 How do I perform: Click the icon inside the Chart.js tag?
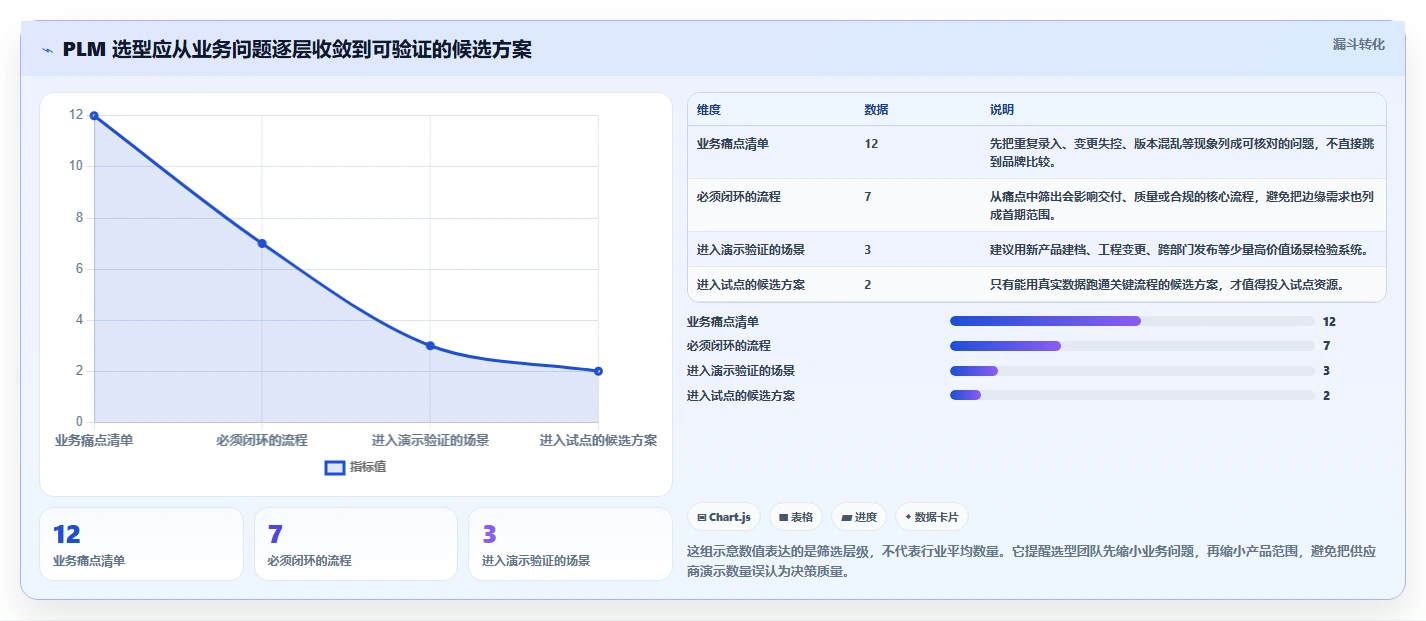(702, 518)
